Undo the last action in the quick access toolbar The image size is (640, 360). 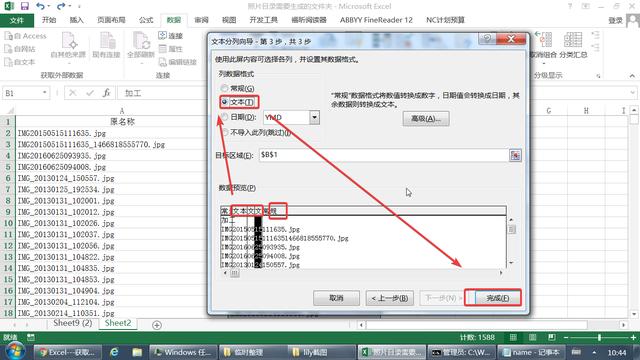(x=40, y=6)
